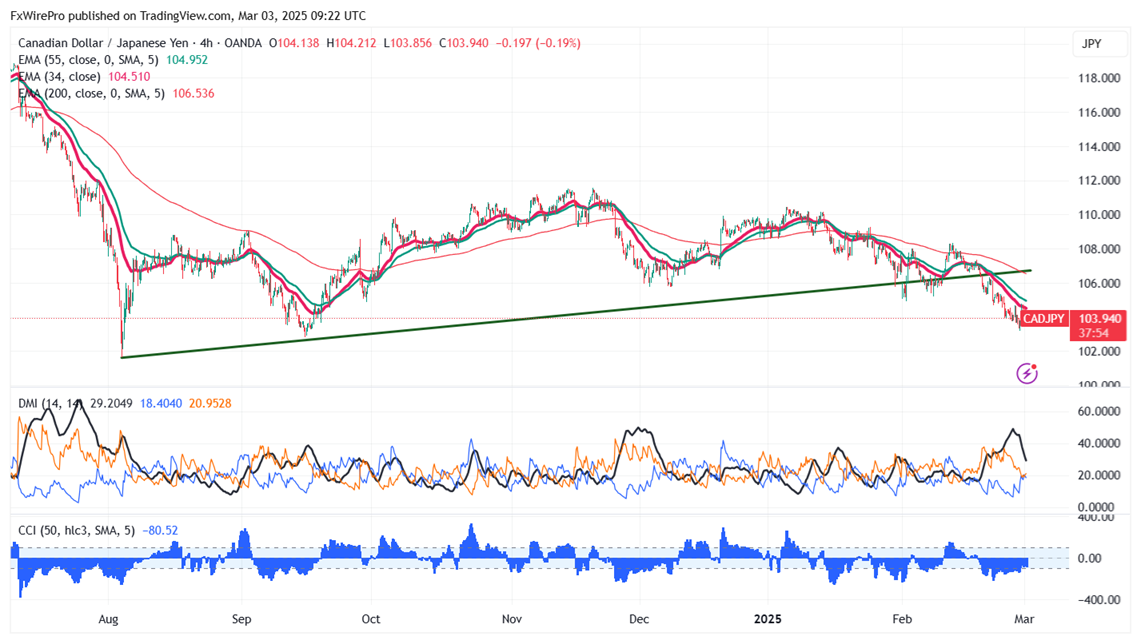Click the 118.000 price axis label
The image size is (1135, 634).
pyautogui.click(x=1100, y=78)
